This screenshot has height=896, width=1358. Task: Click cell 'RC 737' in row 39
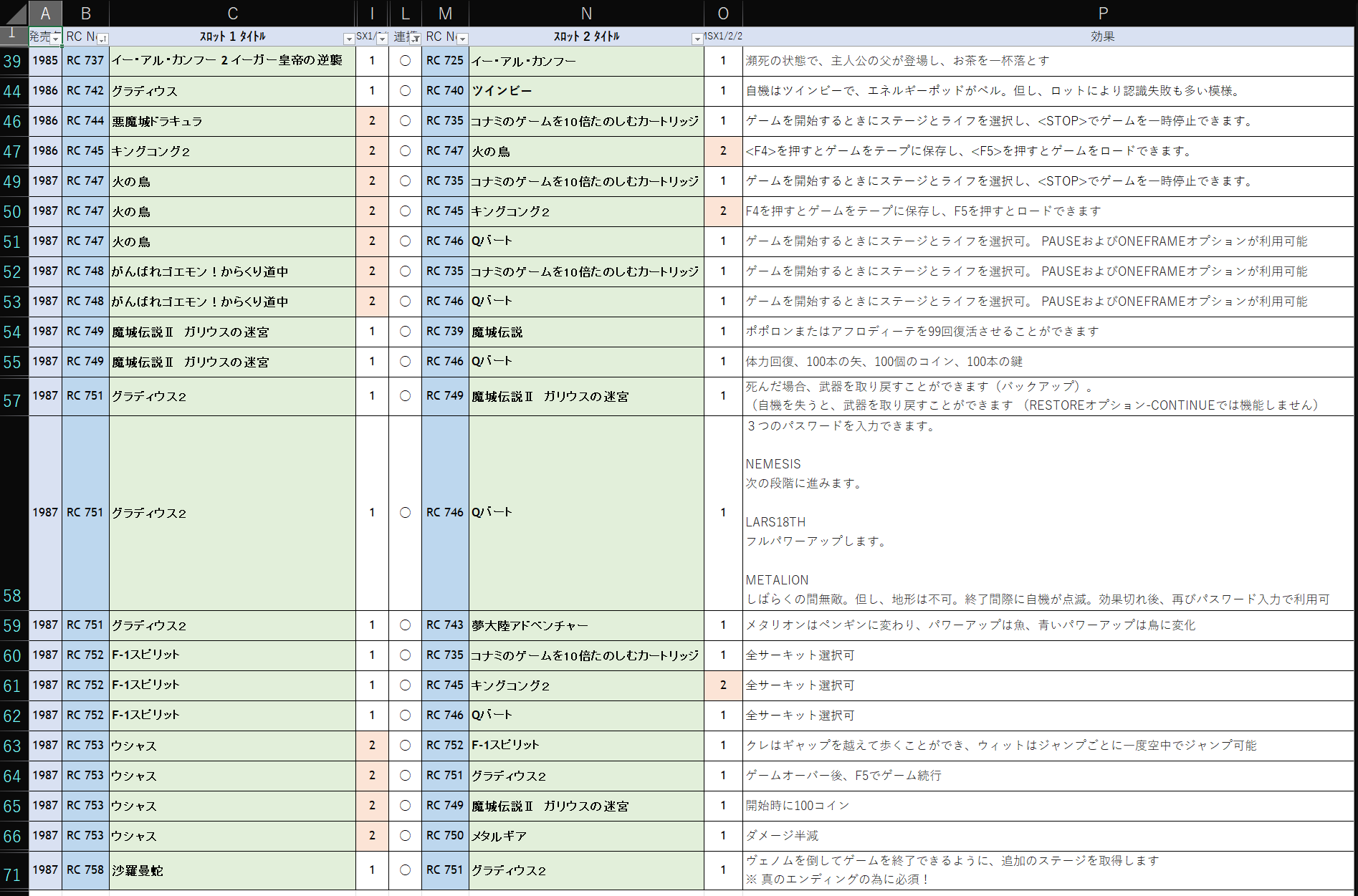tap(86, 61)
